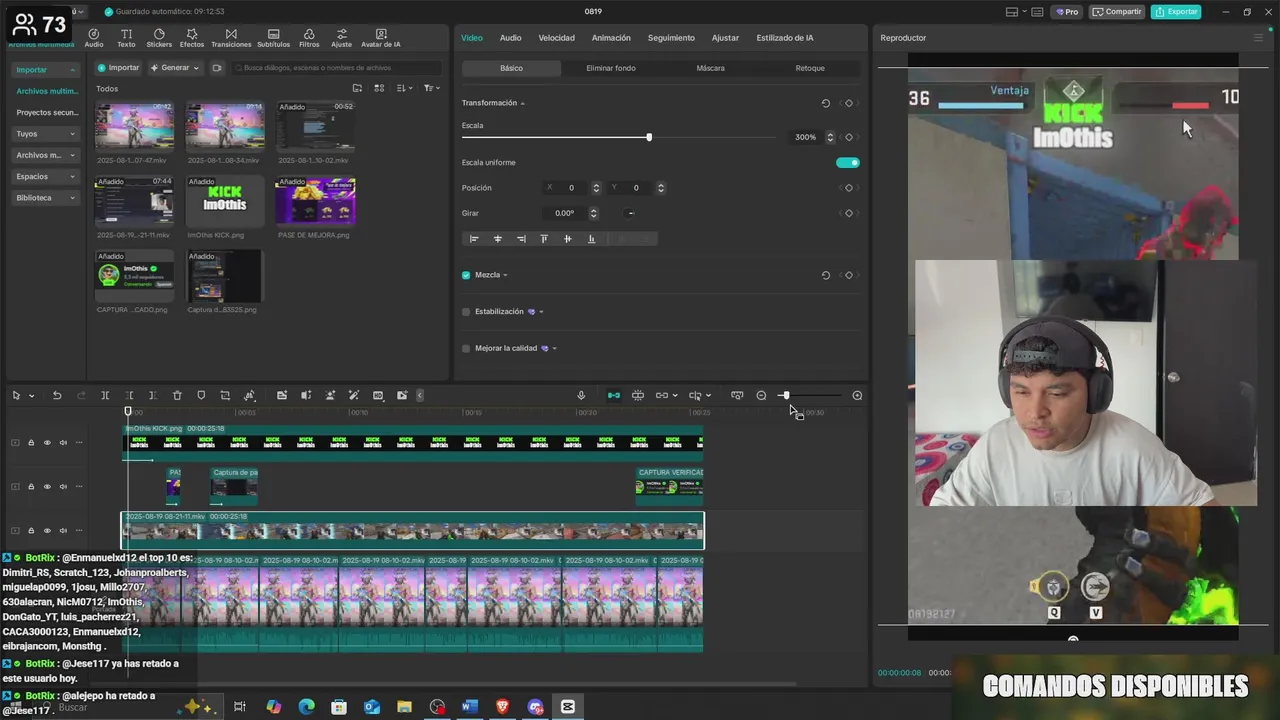
Task: Click the Escala 300% value field
Action: (x=805, y=137)
